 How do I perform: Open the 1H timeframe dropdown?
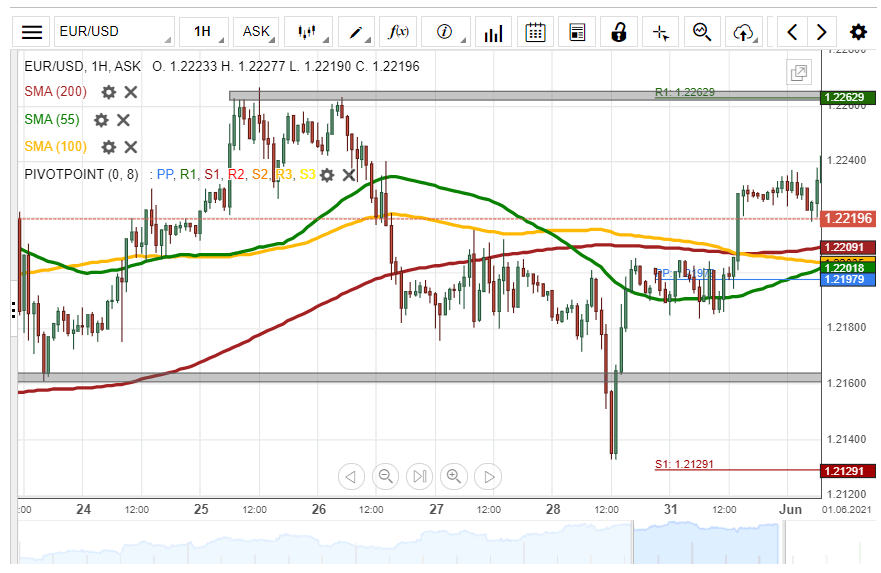(203, 32)
